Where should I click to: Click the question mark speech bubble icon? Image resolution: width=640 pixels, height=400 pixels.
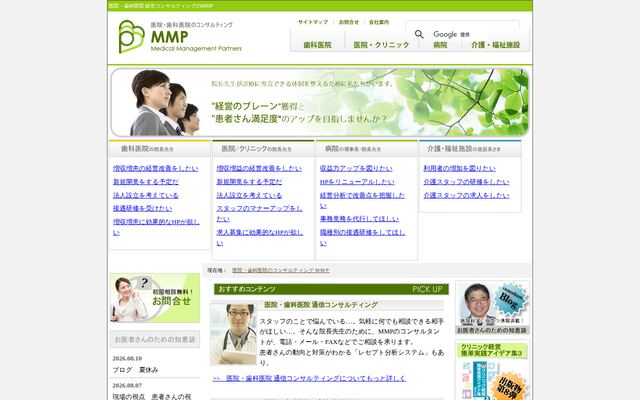pos(143,282)
